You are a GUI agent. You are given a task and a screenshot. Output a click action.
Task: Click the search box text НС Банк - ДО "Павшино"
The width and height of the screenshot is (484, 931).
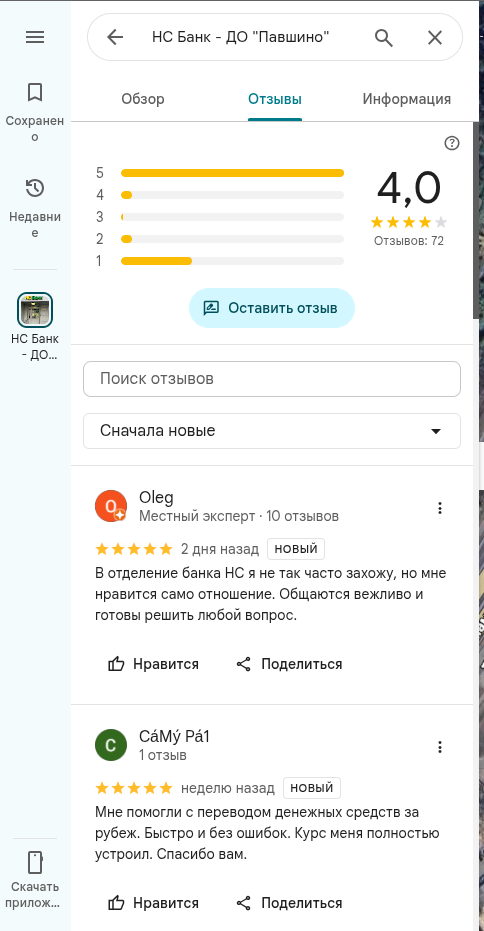241,37
